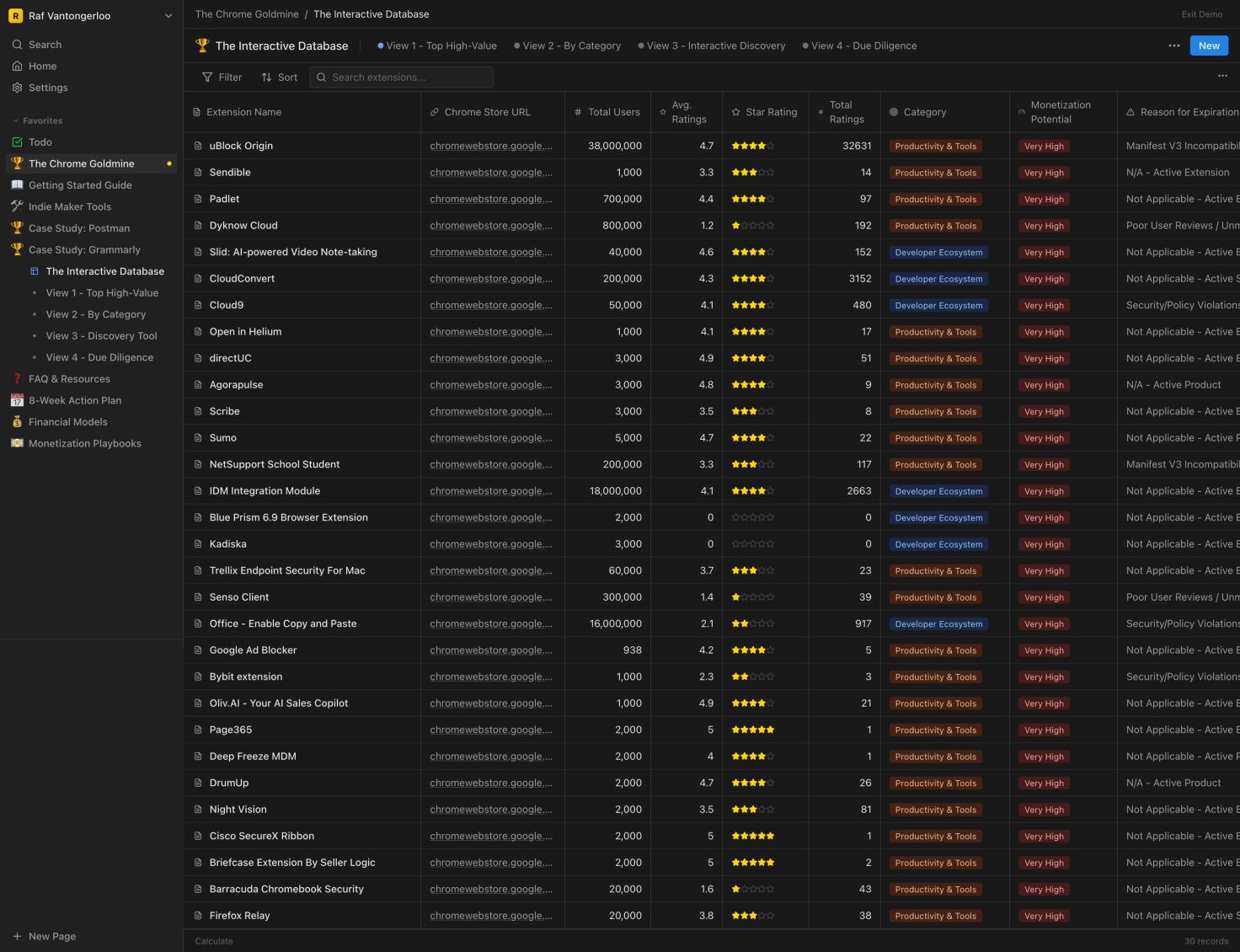Select Case Study: Grammarly in sidebar
Screen dimensions: 1240x952
pyautogui.click(x=84, y=249)
